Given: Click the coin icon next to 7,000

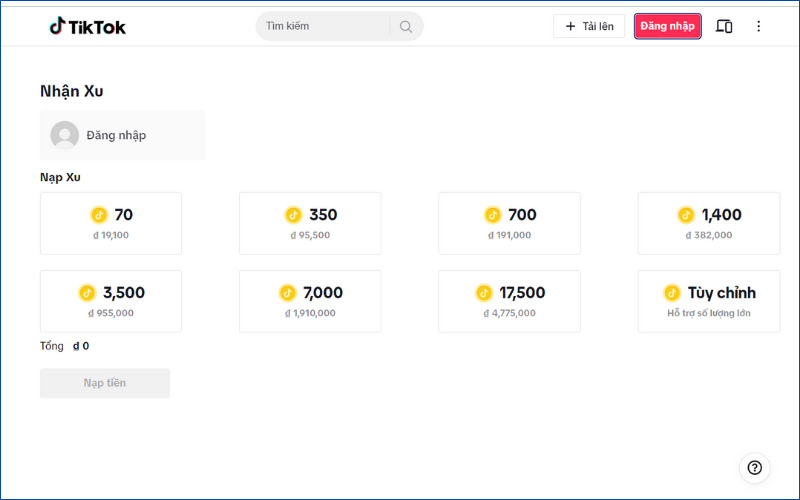Looking at the screenshot, I should (288, 293).
